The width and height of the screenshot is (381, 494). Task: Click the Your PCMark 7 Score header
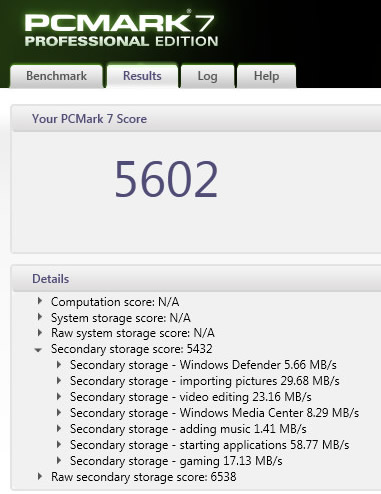(x=89, y=119)
